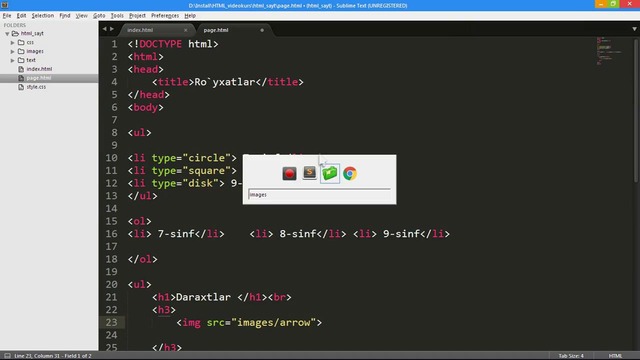Click the text folder icon in sidebar
The height and width of the screenshot is (360, 640).
tap(21, 60)
